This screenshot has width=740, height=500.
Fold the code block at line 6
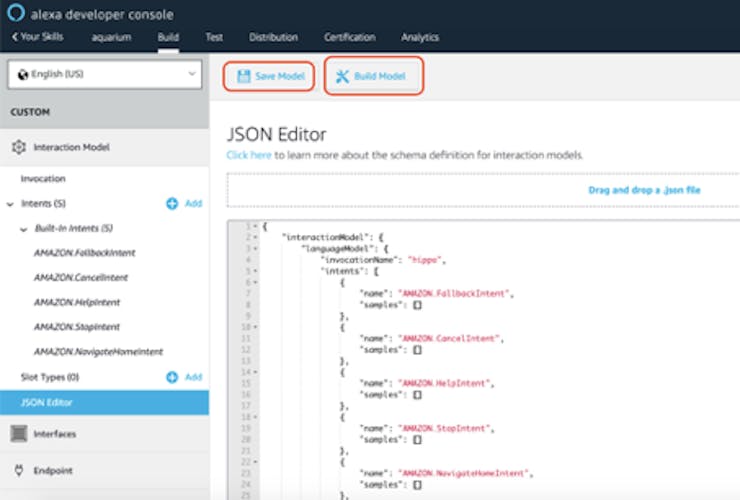point(255,282)
